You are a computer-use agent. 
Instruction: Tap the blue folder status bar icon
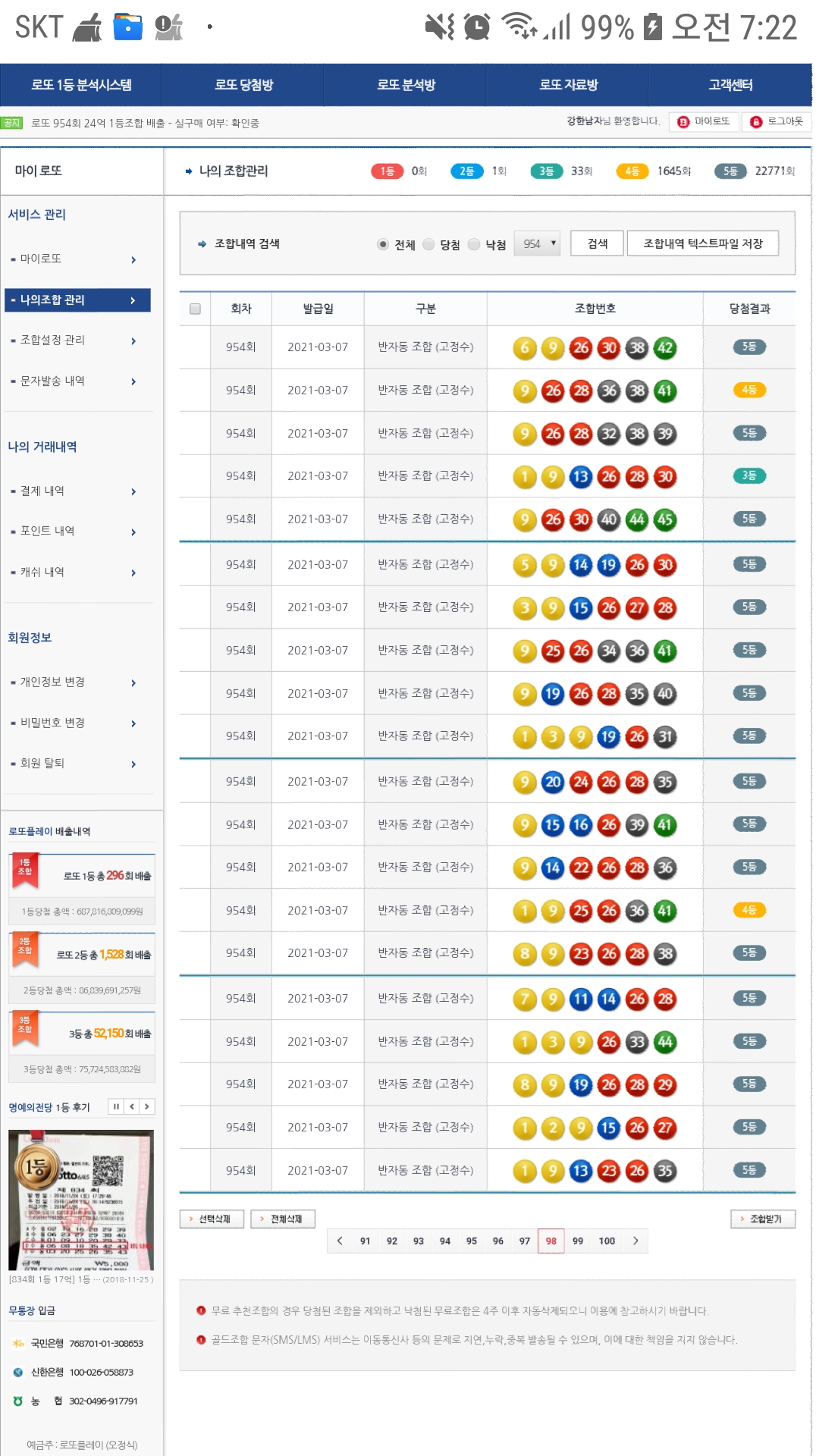(x=127, y=27)
